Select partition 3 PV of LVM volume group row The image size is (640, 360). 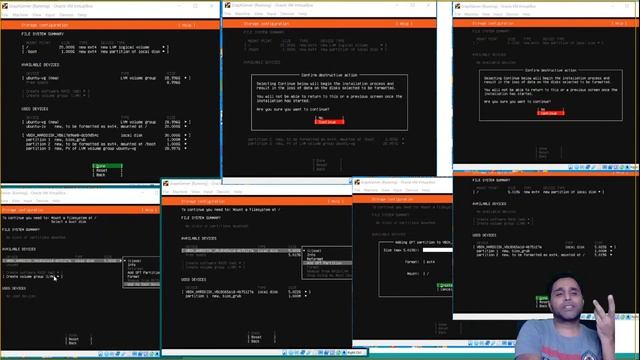click(x=106, y=149)
